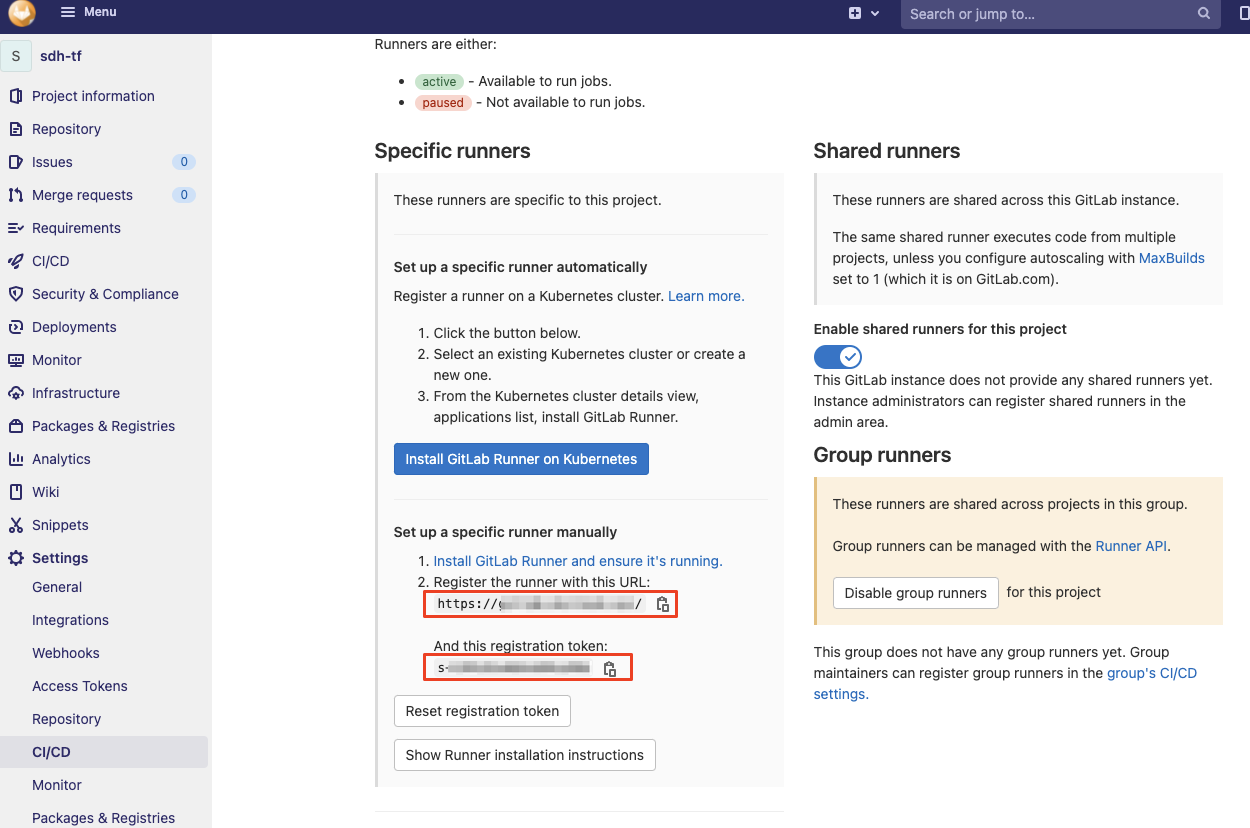Click the paused status badge
Image resolution: width=1250 pixels, height=828 pixels.
[x=443, y=103]
